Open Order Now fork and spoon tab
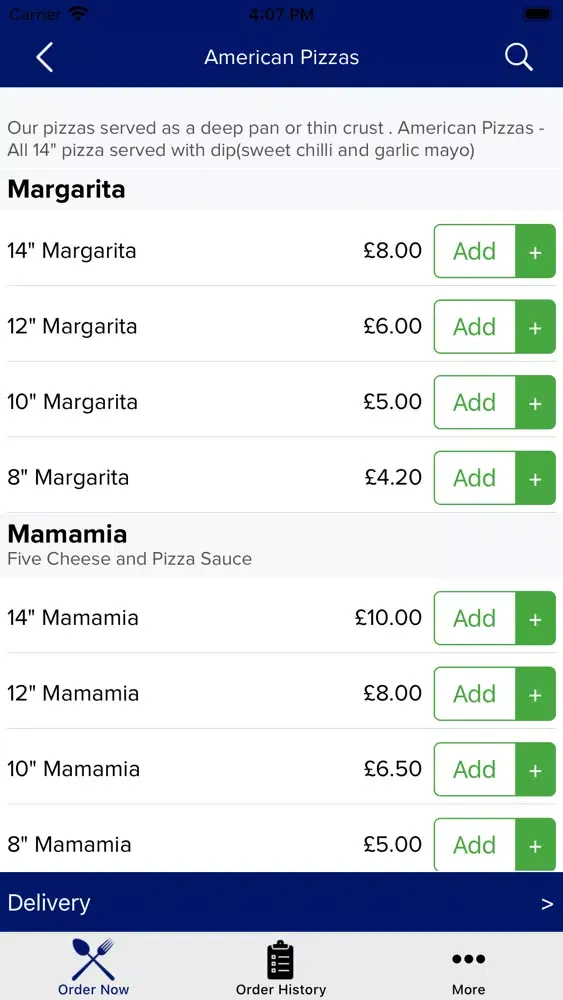Image resolution: width=563 pixels, height=1000 pixels. (x=93, y=967)
